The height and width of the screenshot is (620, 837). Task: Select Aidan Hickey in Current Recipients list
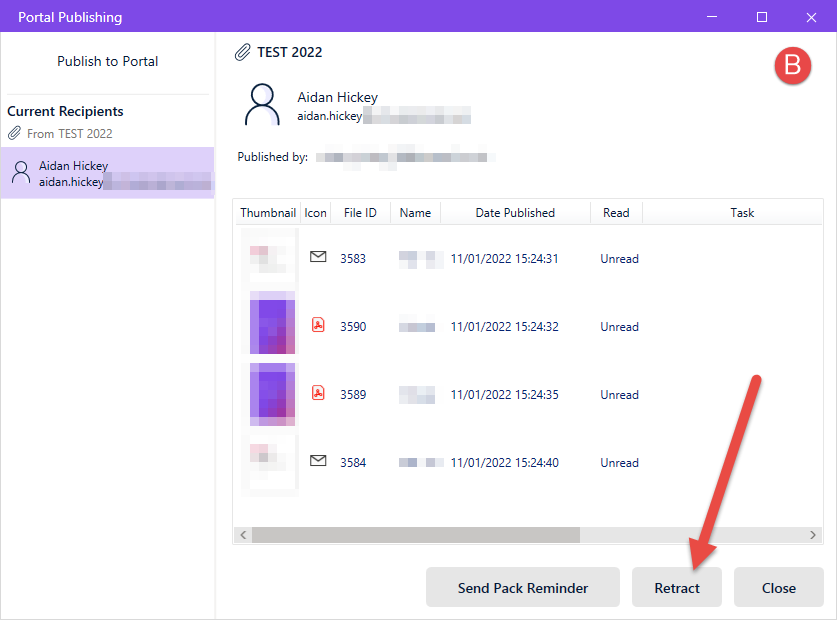[x=107, y=173]
